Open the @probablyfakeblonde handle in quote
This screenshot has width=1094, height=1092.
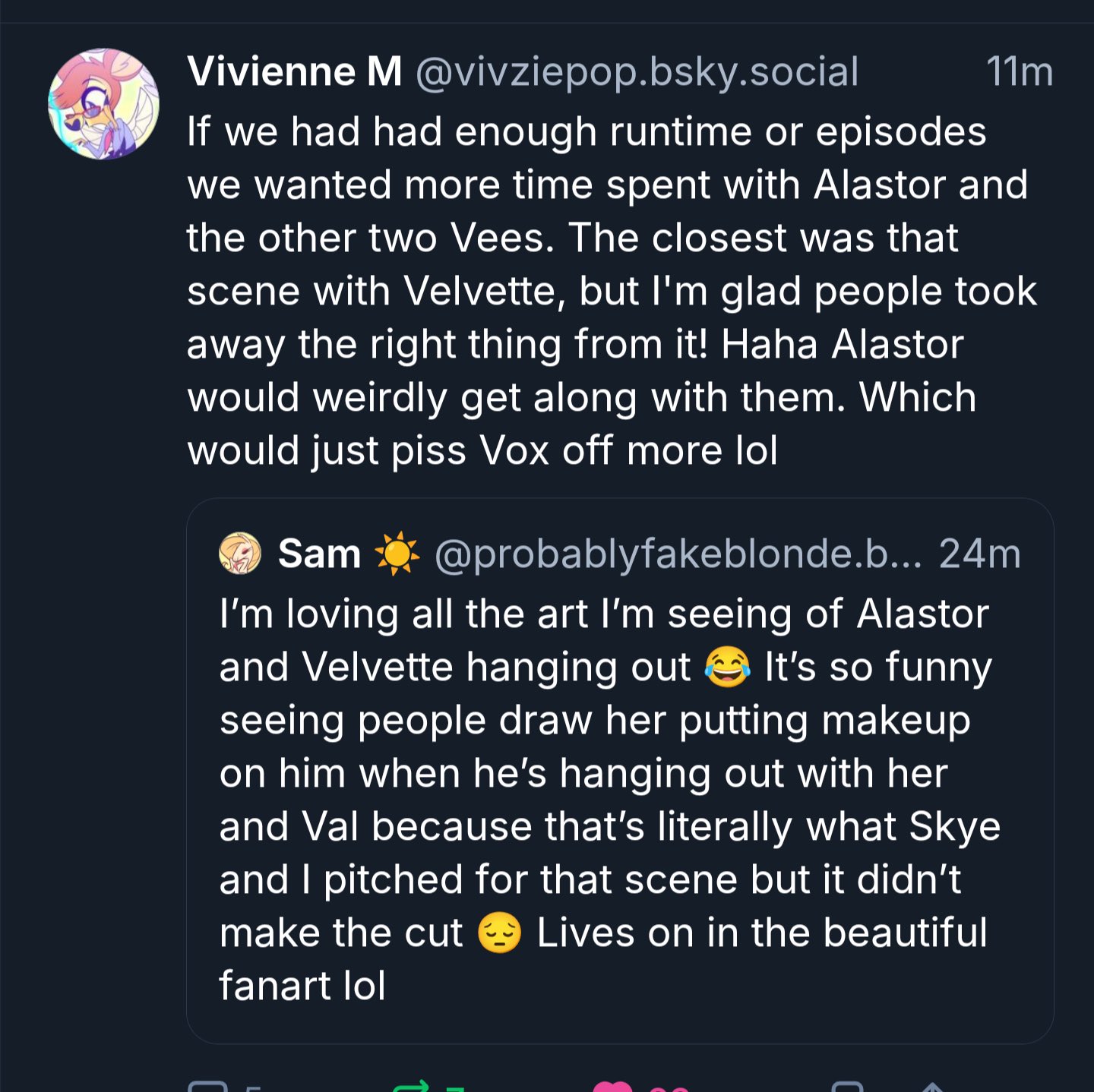(x=678, y=554)
